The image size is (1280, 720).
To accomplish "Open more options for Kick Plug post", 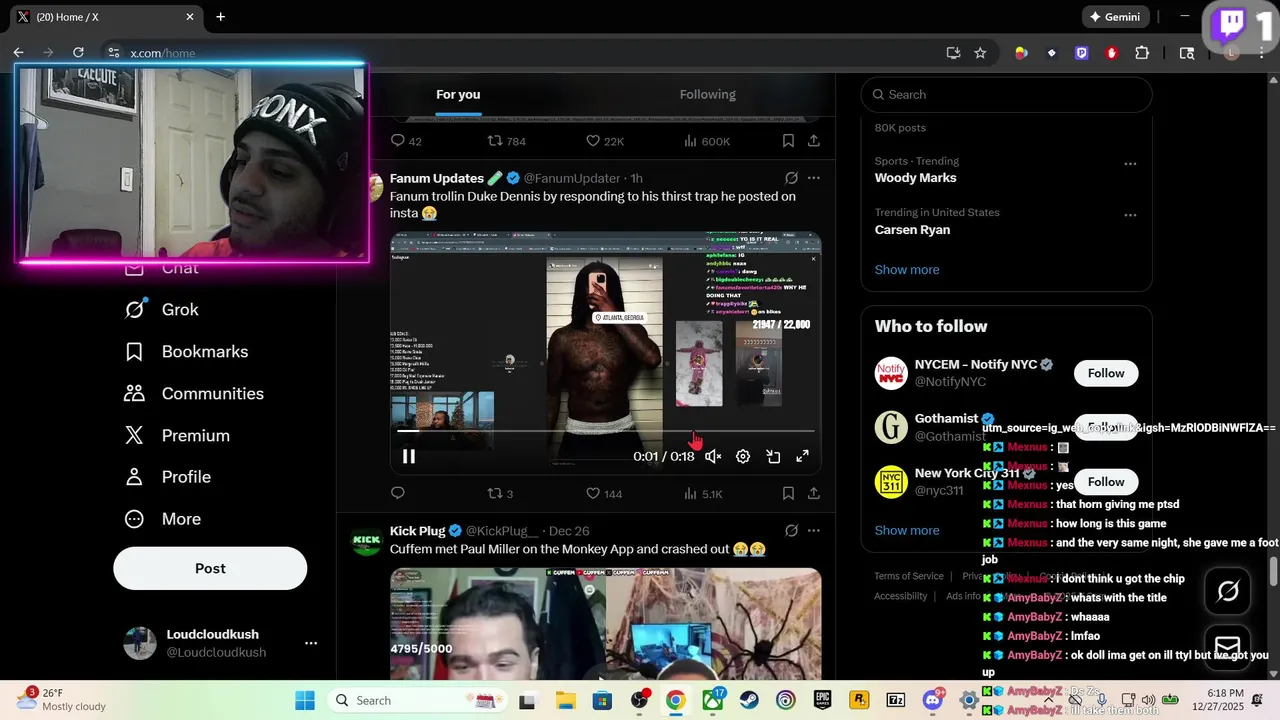I will (x=814, y=530).
